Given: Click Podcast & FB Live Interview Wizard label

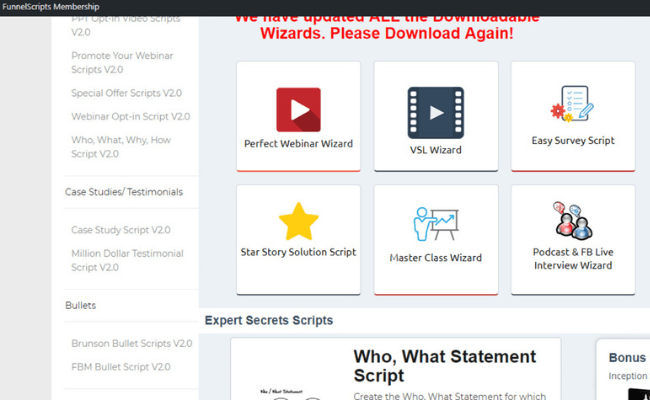Looking at the screenshot, I should 573,259.
